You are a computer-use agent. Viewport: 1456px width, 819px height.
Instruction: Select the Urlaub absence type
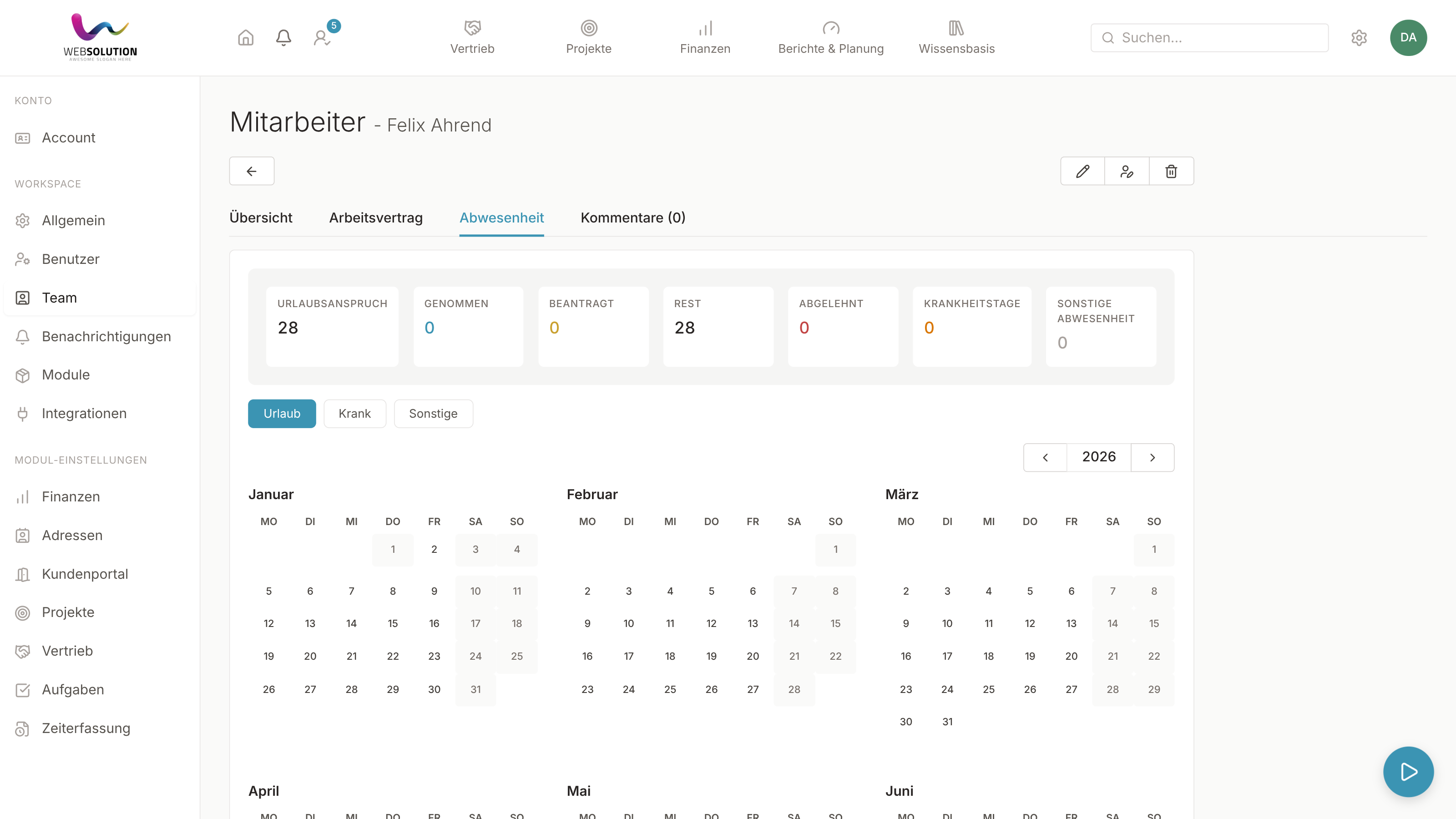(x=282, y=414)
